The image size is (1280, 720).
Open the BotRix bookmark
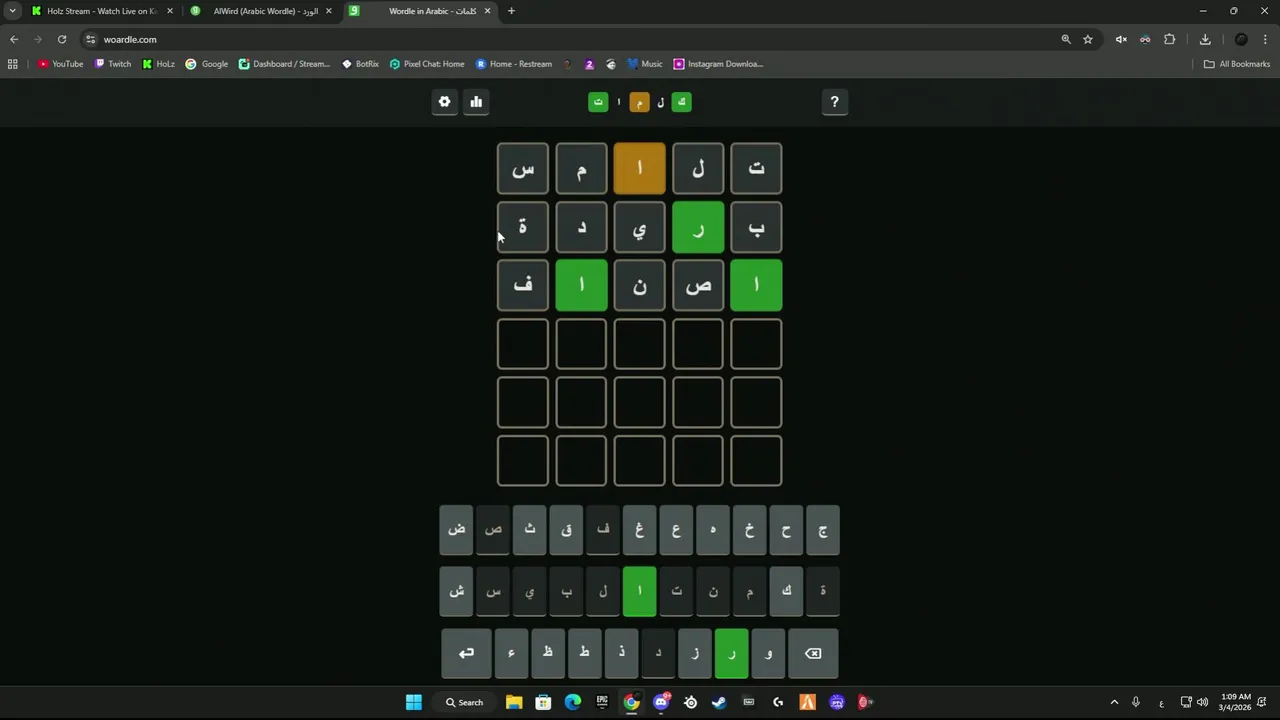360,64
